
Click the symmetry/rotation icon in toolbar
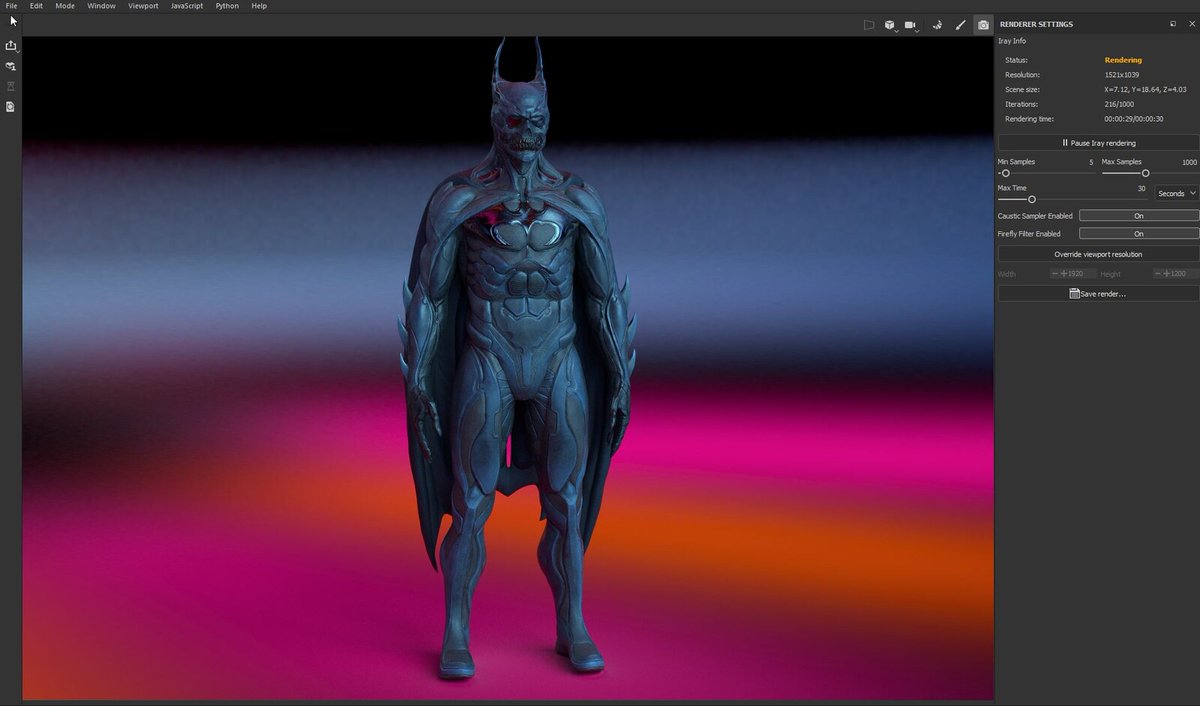pos(938,25)
